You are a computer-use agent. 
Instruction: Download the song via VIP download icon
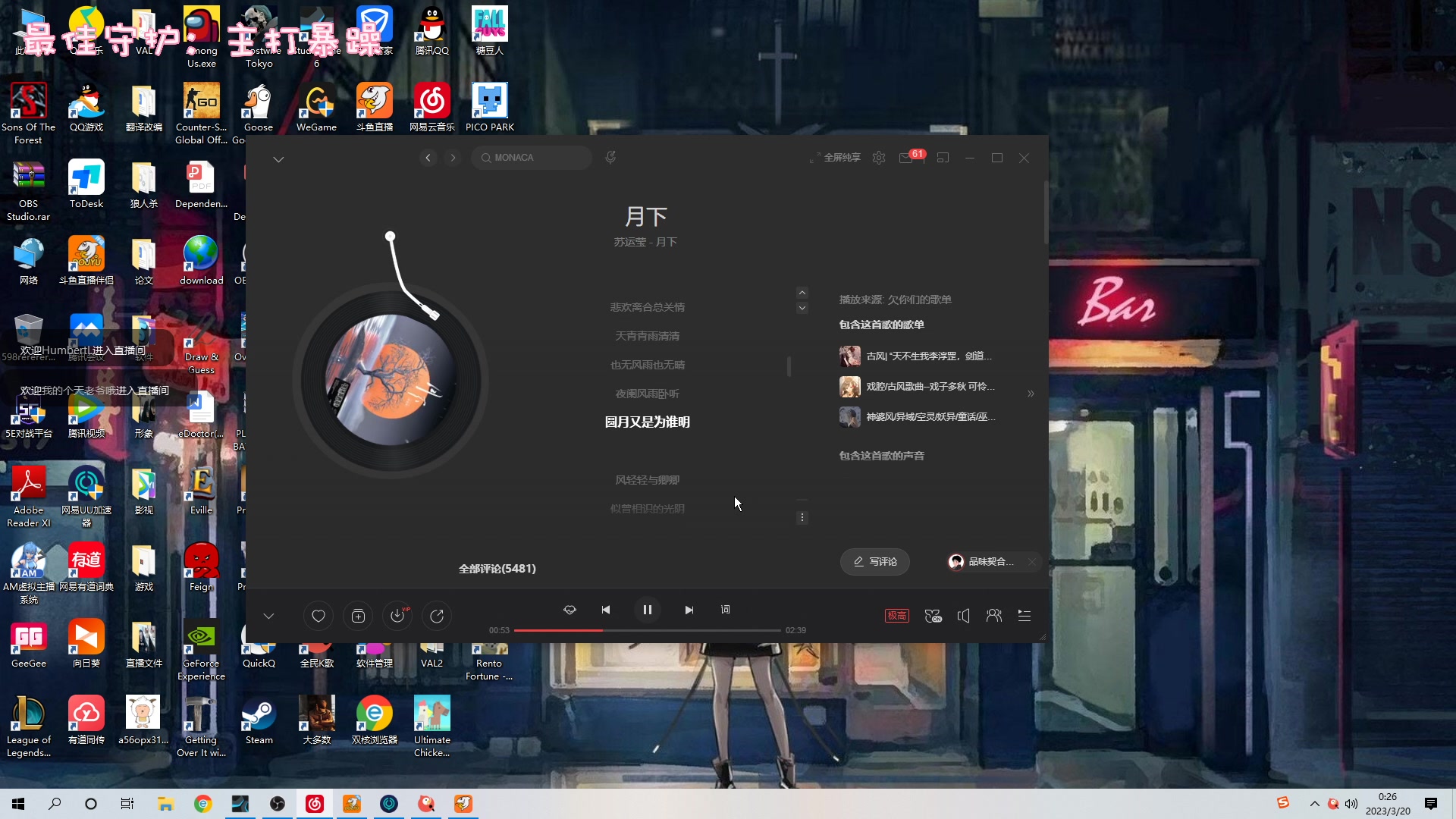pos(397,616)
